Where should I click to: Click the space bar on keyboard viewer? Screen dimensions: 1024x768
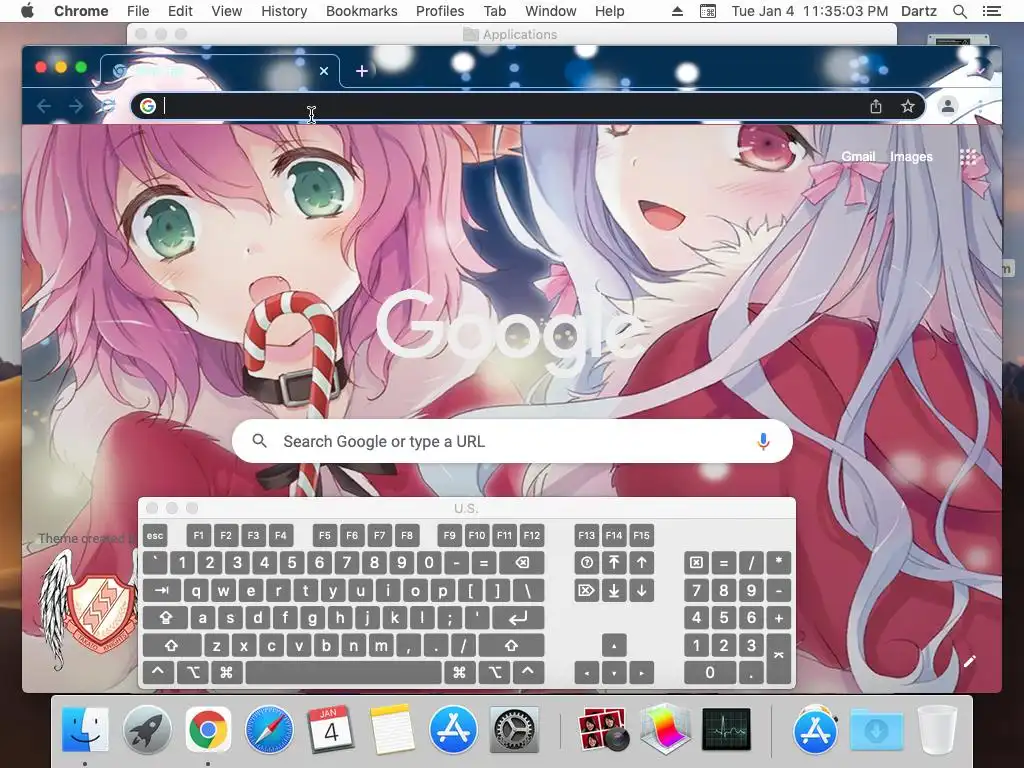344,672
